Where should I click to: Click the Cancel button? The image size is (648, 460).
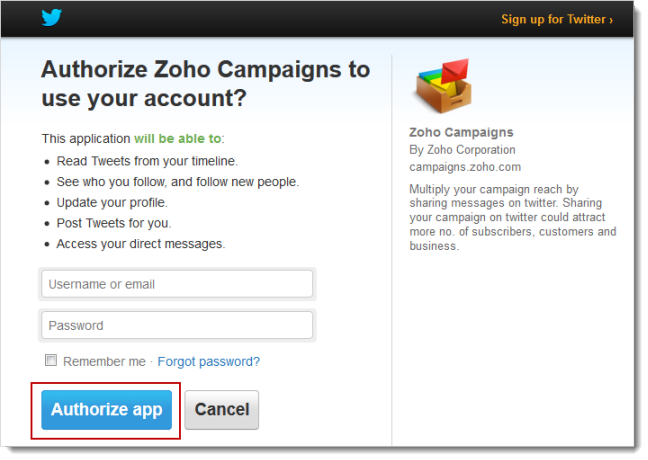[x=222, y=410]
